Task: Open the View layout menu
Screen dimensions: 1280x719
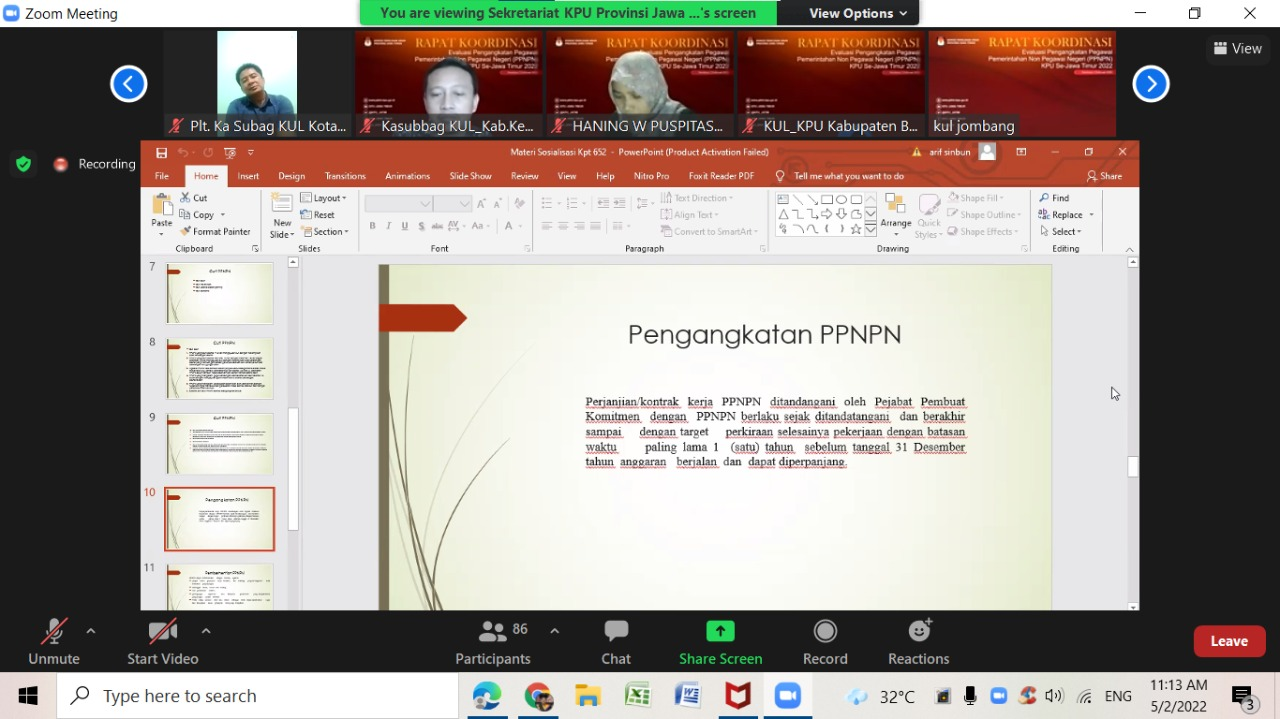Action: point(1237,48)
